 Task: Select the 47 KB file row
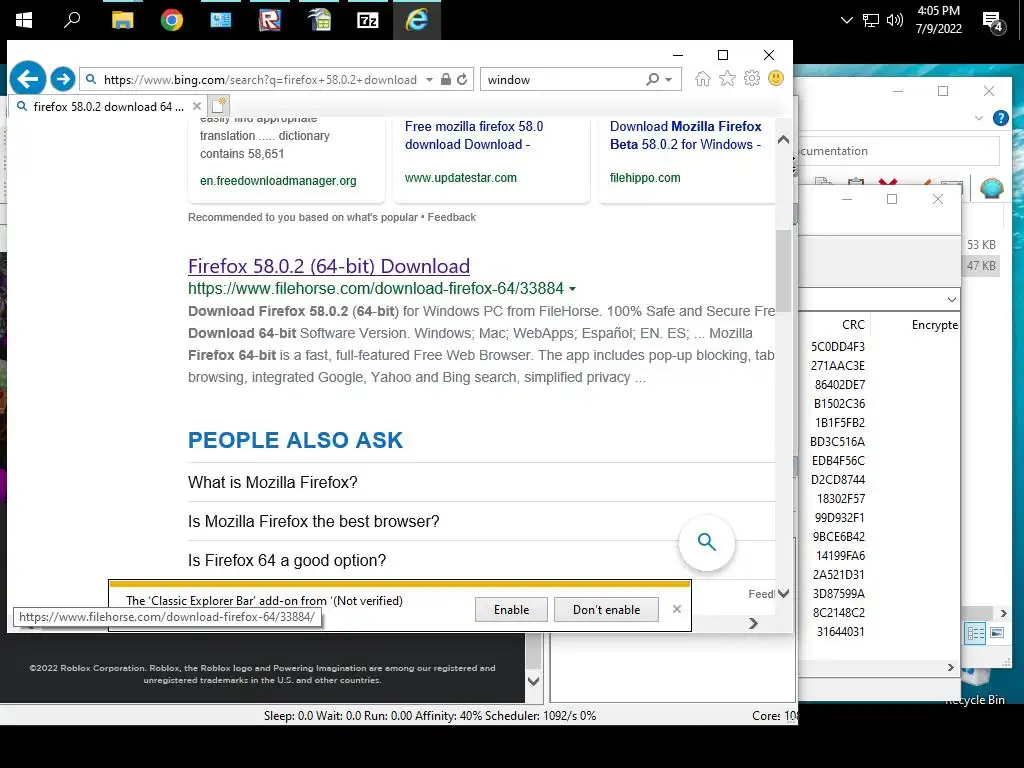pos(981,265)
